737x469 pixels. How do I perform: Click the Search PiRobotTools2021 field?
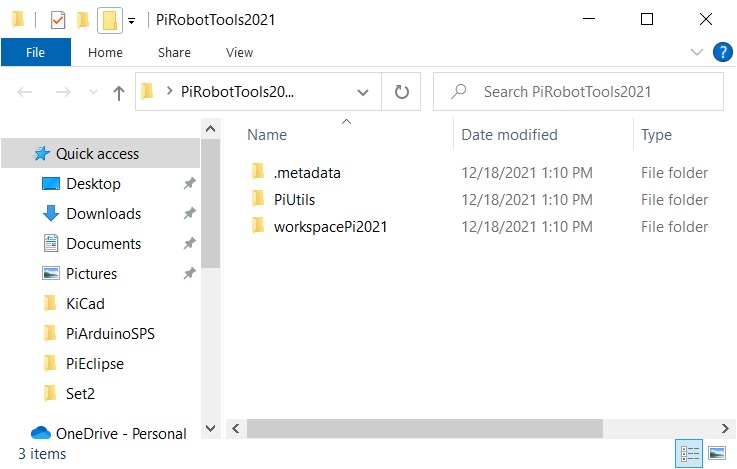pyautogui.click(x=578, y=92)
